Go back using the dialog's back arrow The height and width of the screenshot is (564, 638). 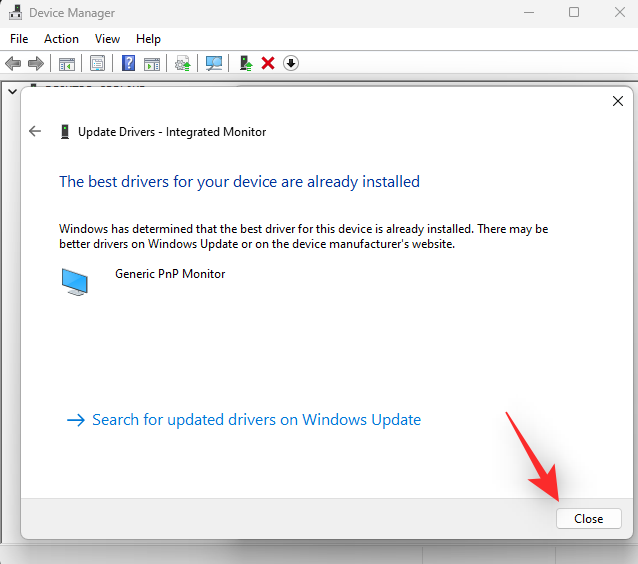click(x=36, y=131)
